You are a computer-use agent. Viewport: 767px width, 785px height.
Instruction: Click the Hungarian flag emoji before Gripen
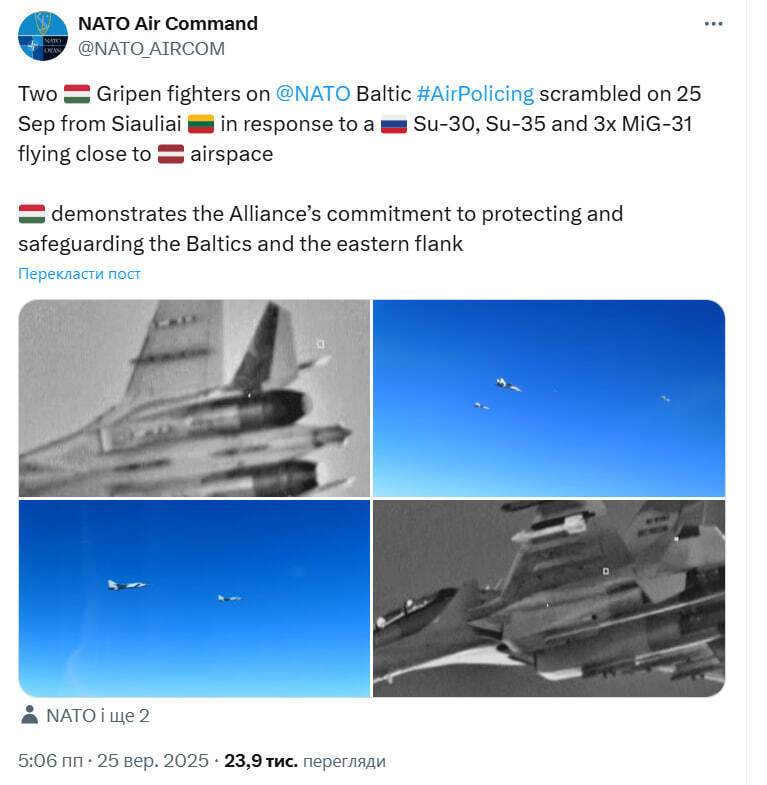[77, 94]
